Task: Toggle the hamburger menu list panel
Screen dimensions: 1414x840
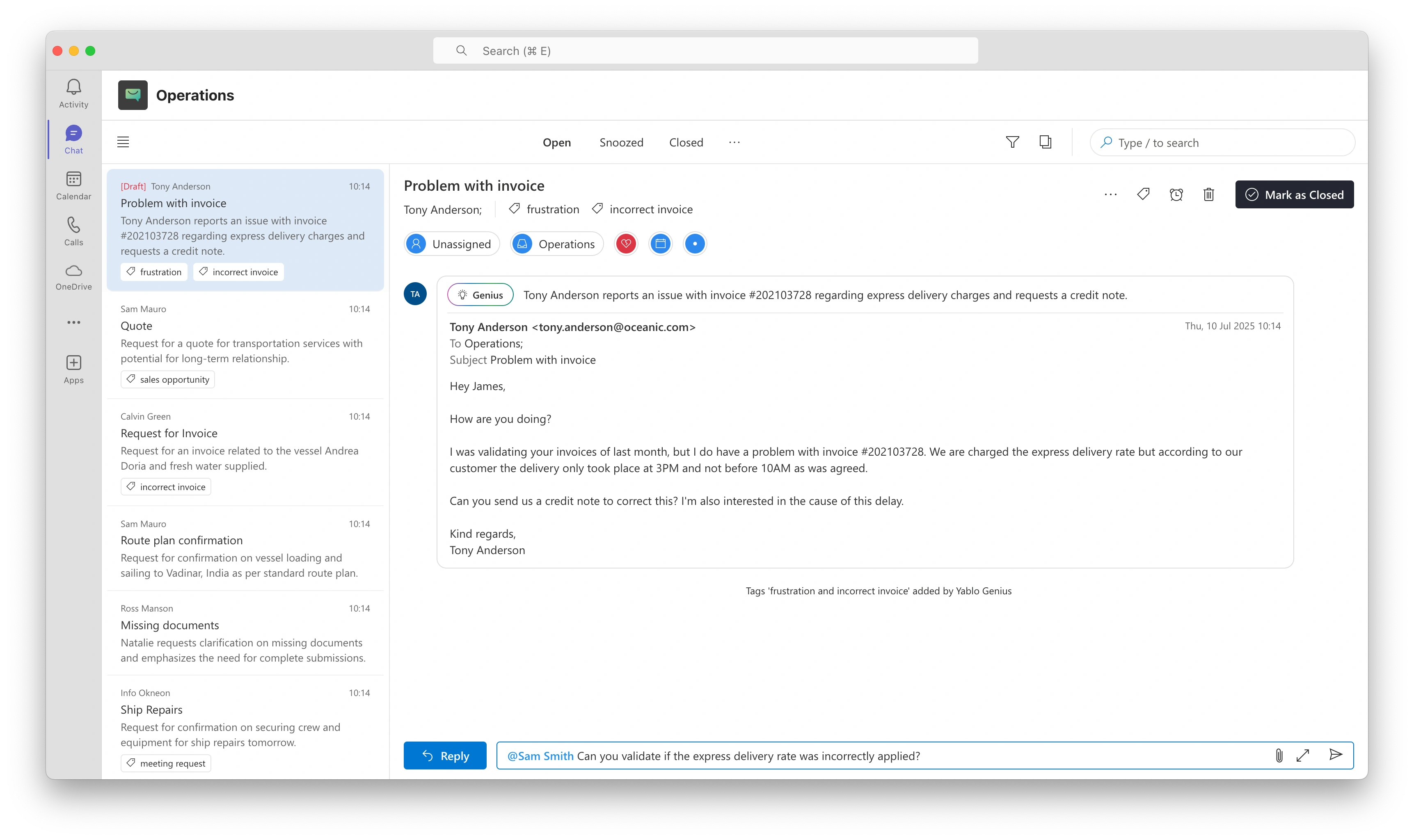Action: coord(123,142)
